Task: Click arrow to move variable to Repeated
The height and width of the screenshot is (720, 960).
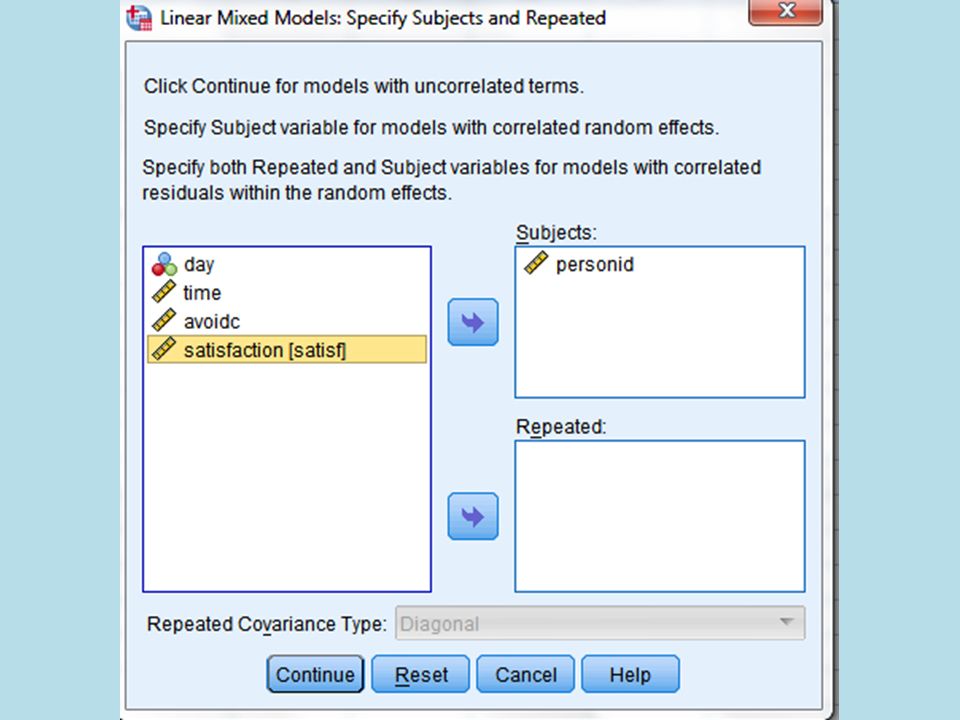Action: click(x=473, y=516)
